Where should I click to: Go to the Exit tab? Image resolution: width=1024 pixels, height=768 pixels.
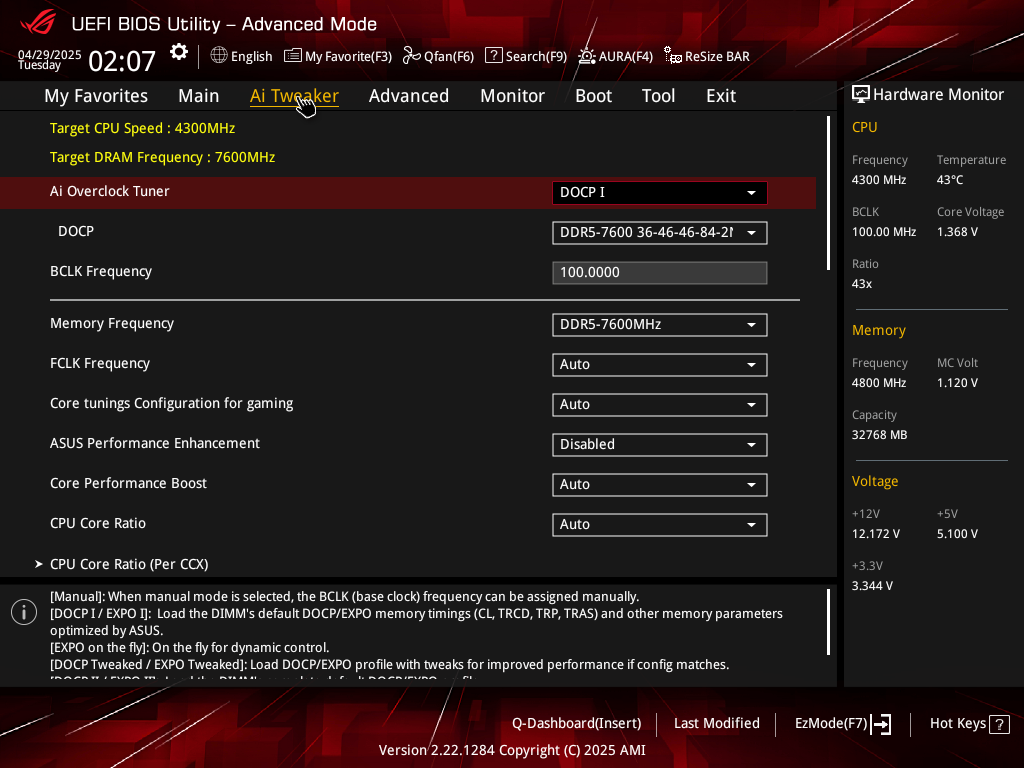coord(721,96)
